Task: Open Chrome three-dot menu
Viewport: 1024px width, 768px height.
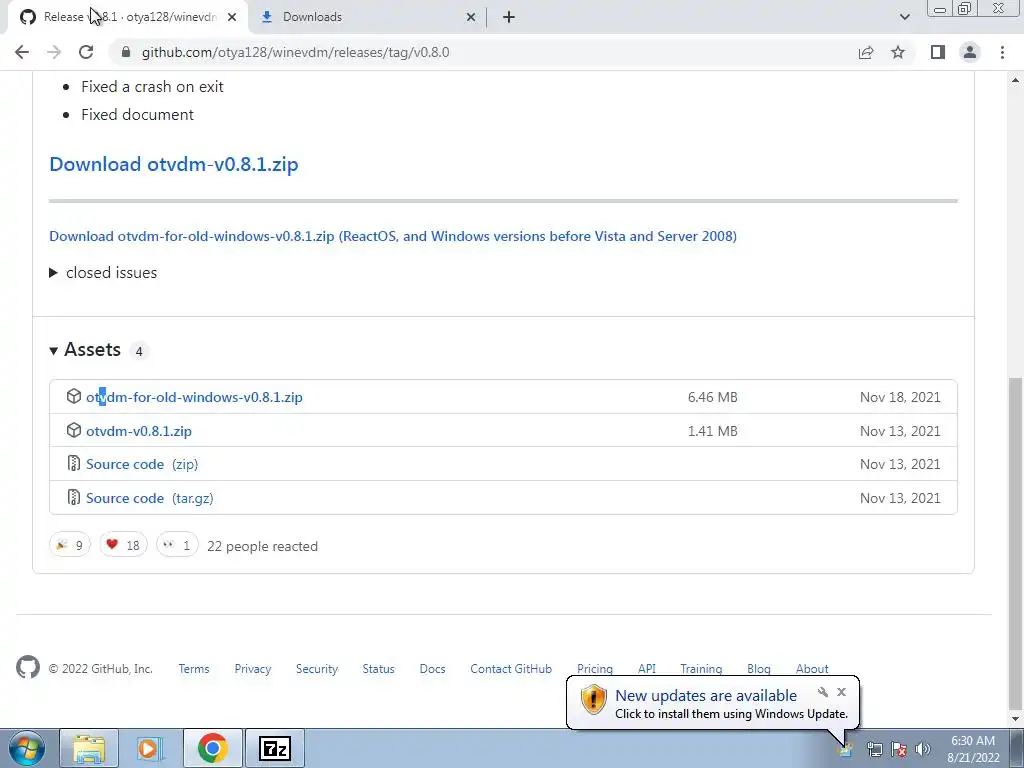Action: (x=1002, y=52)
